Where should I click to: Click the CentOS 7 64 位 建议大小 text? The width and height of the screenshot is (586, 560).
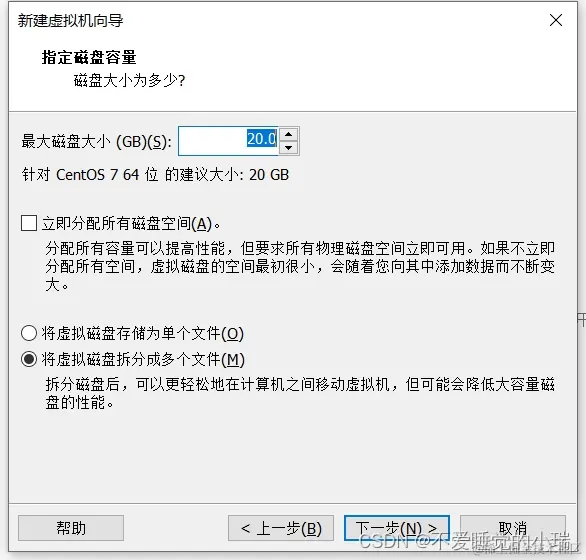[x=155, y=175]
